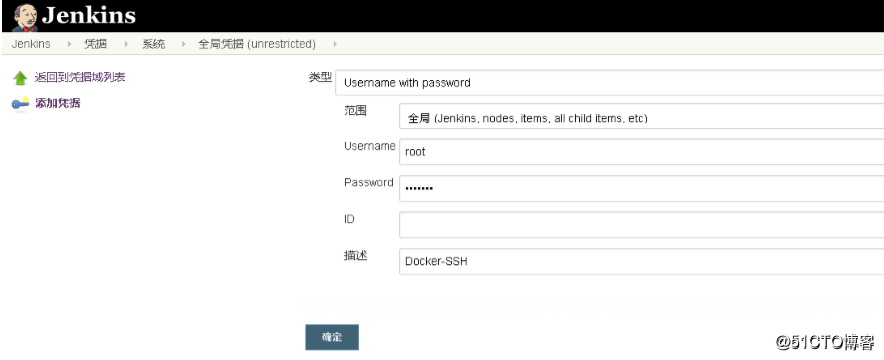Click the Jenkins butler logo icon
The image size is (884, 360).
pyautogui.click(x=25, y=17)
